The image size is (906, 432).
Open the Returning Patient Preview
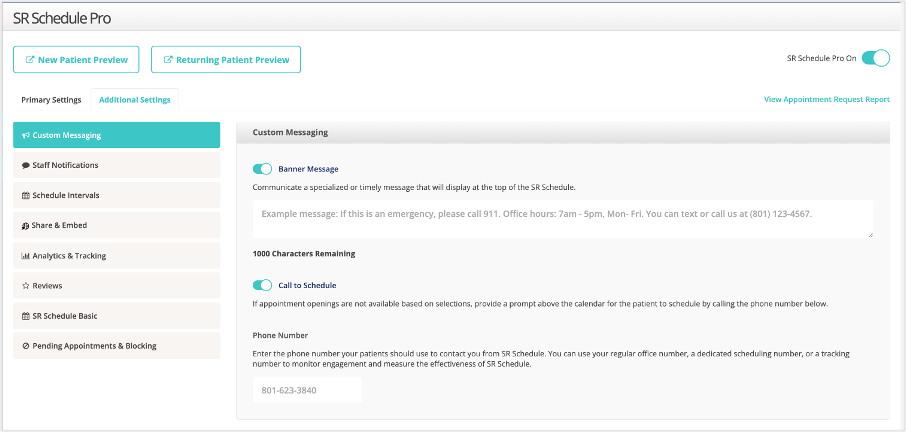pos(226,60)
